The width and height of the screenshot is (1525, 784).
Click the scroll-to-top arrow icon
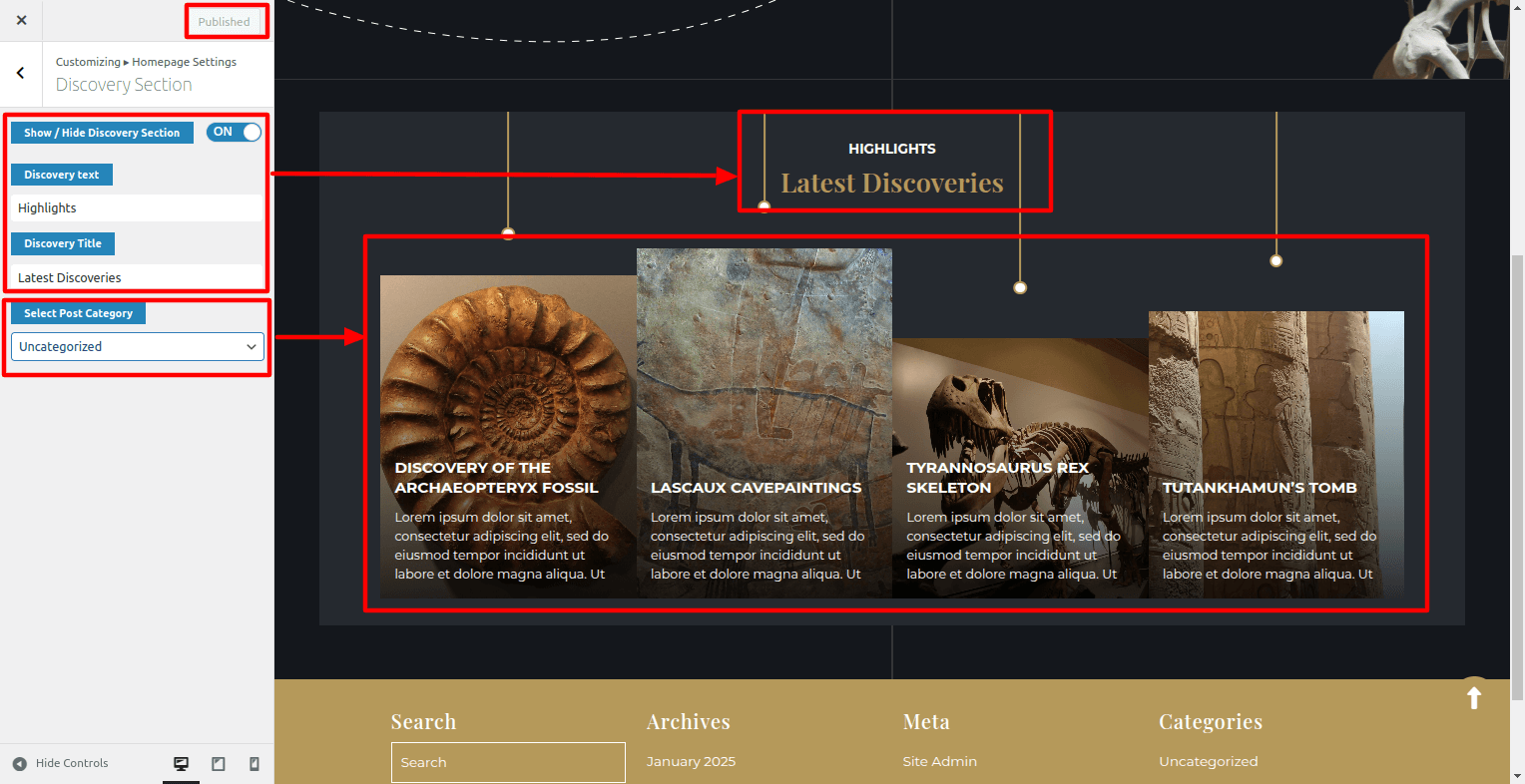coord(1473,697)
